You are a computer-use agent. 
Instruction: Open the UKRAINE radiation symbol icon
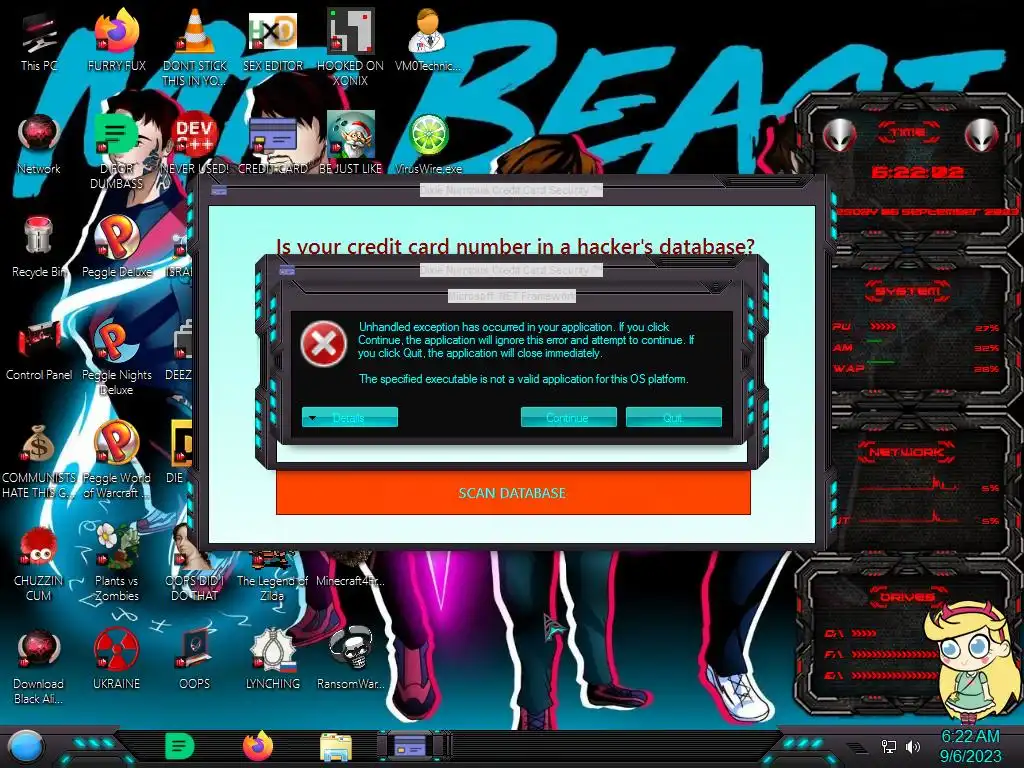[116, 660]
